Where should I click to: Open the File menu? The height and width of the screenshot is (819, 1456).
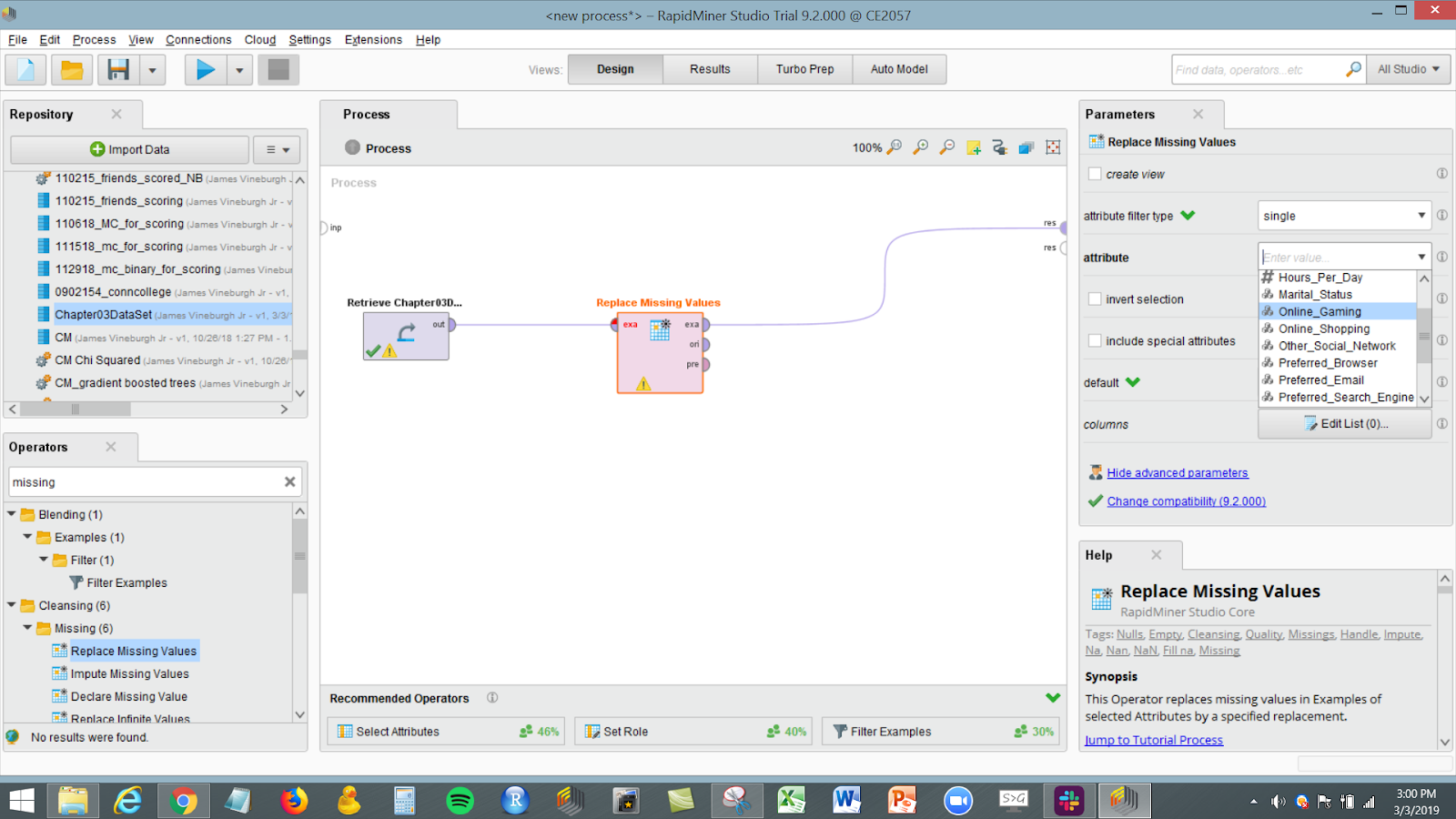[17, 40]
